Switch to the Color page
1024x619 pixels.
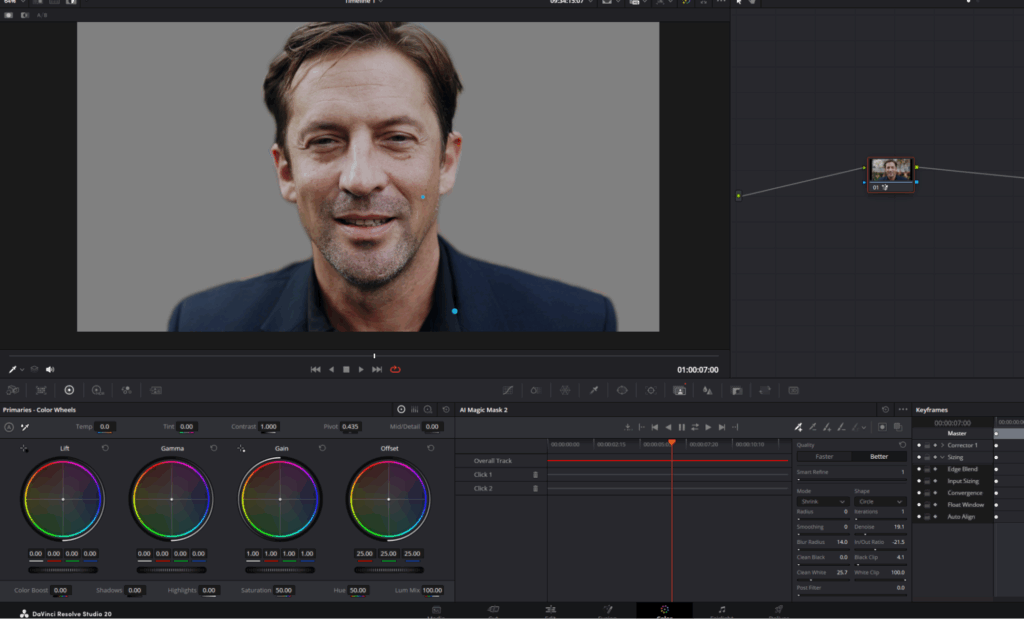click(664, 611)
